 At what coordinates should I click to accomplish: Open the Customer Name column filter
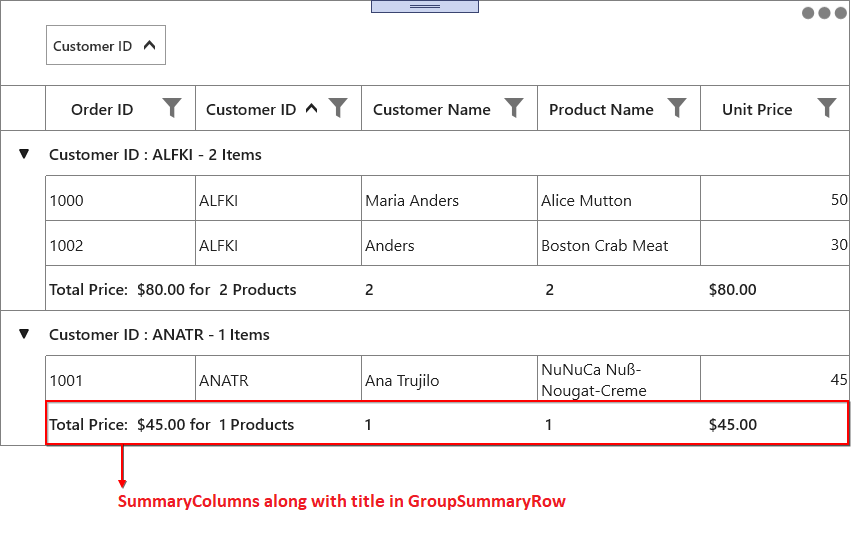(x=514, y=107)
